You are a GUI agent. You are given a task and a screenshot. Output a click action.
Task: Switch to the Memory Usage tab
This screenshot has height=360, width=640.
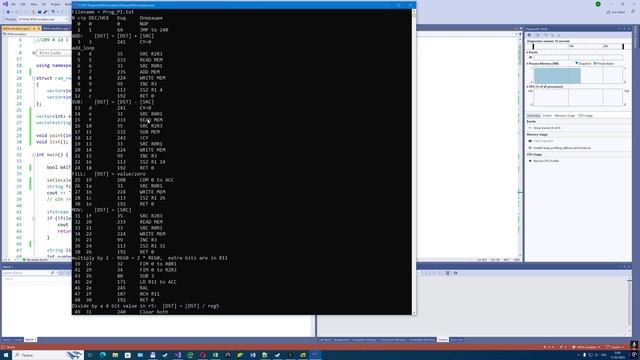click(x=564, y=116)
